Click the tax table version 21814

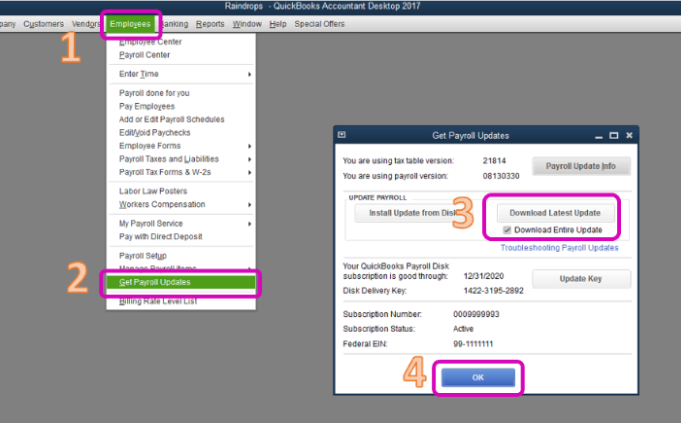494,161
